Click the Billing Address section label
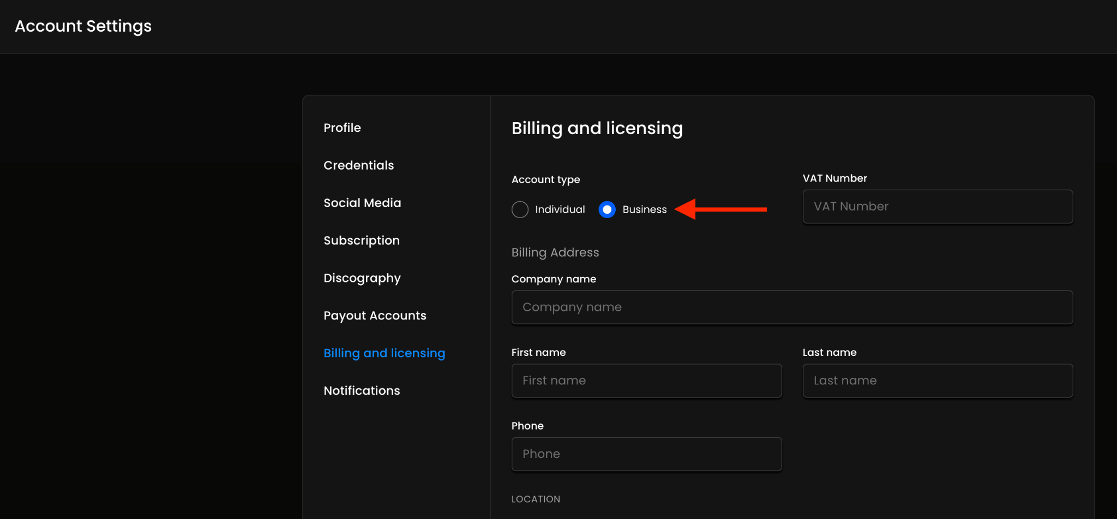 point(555,253)
